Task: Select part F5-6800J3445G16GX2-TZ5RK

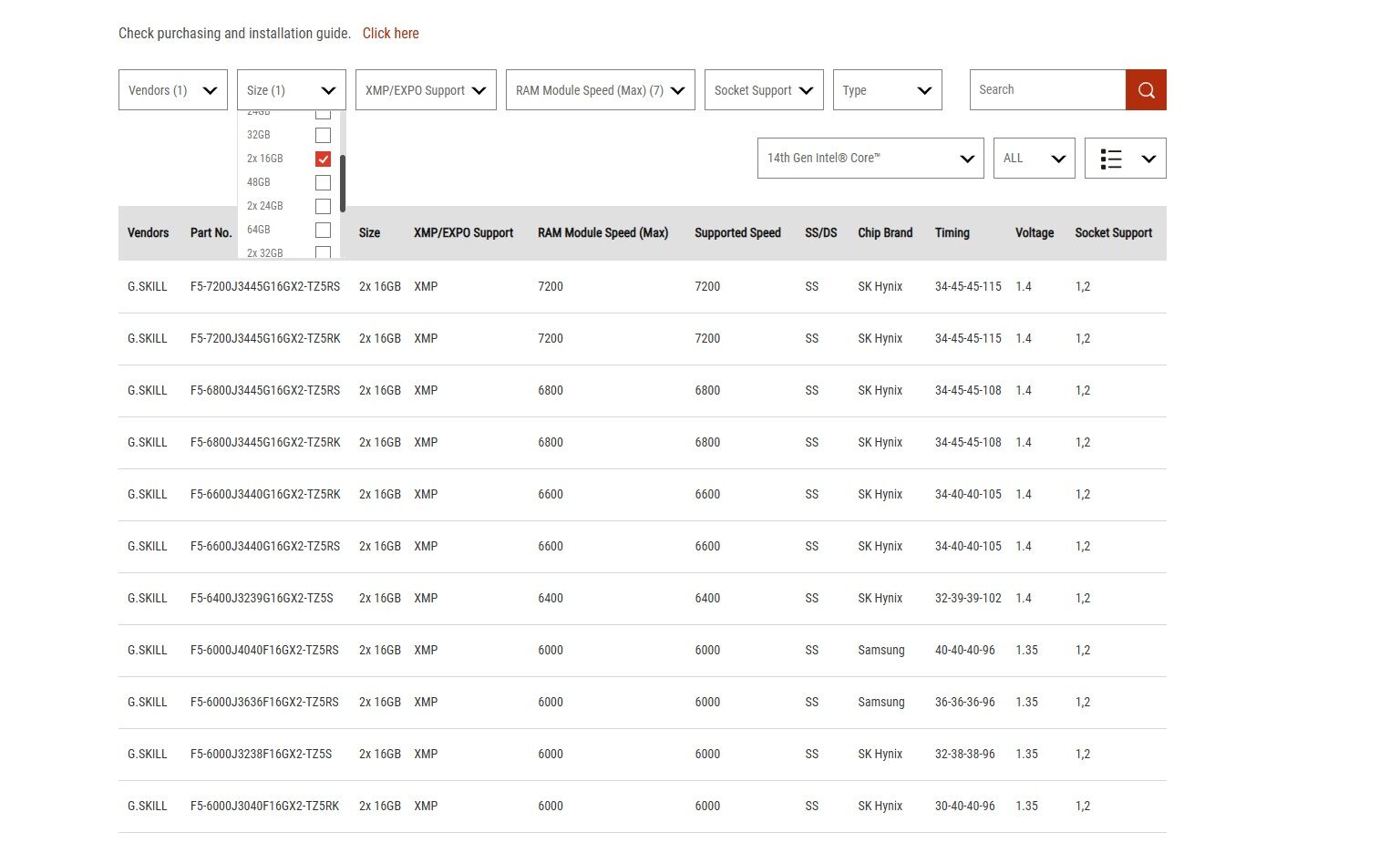Action: 265,443
